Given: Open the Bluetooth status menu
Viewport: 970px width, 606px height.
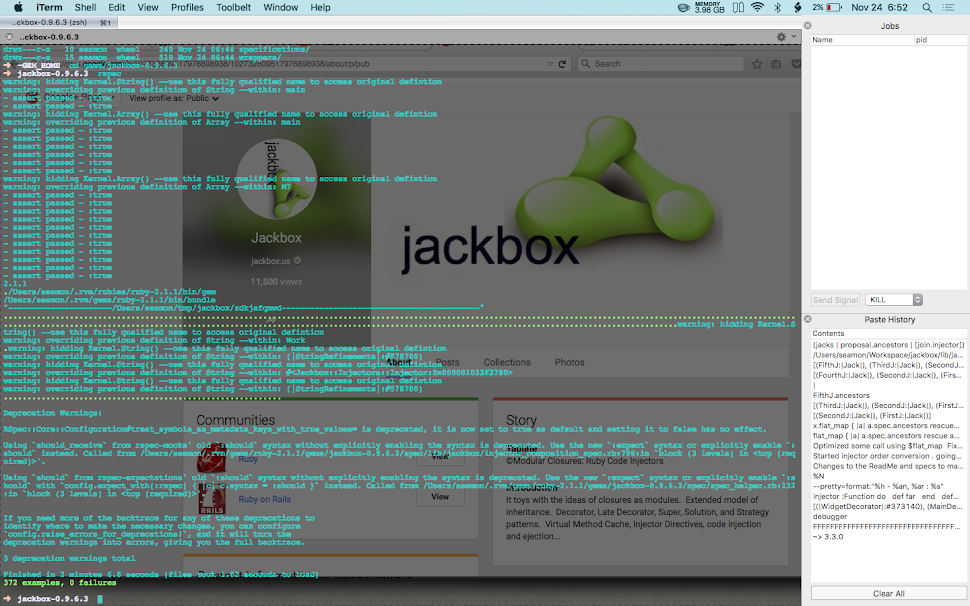Looking at the screenshot, I should [x=778, y=7].
